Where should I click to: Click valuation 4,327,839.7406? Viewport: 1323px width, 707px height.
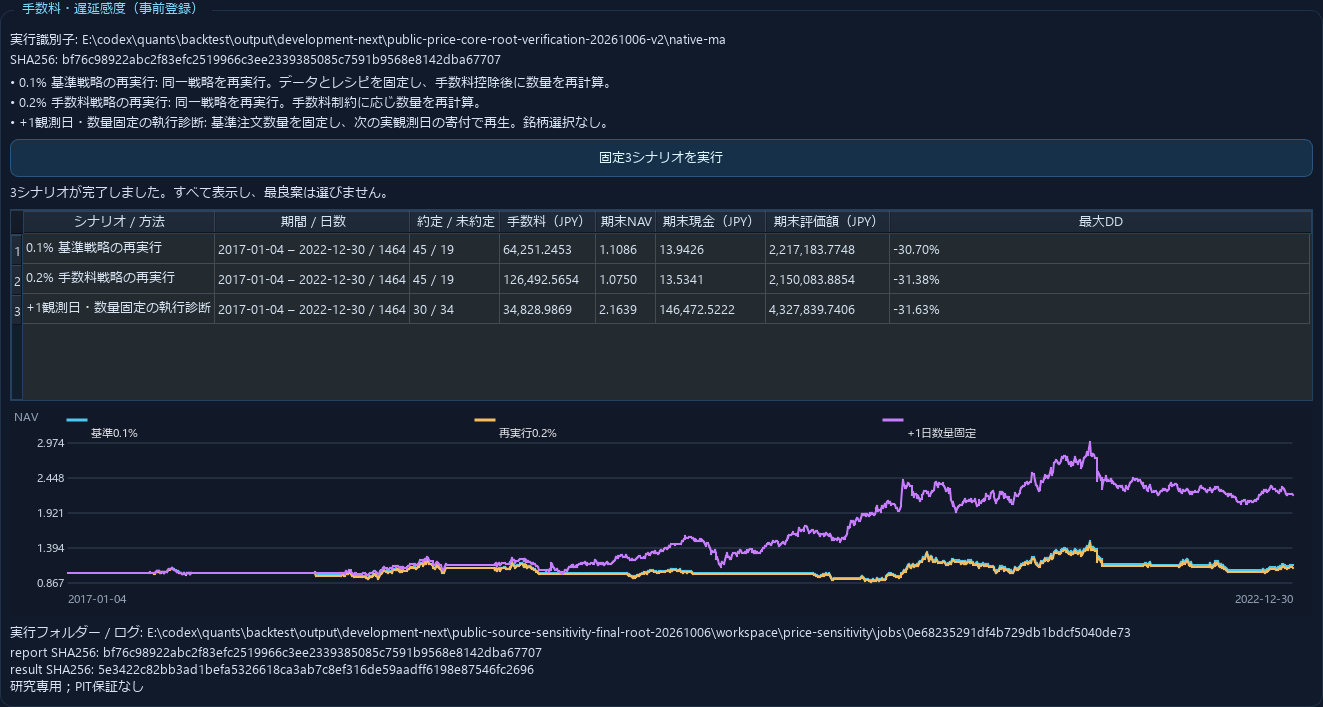827,309
